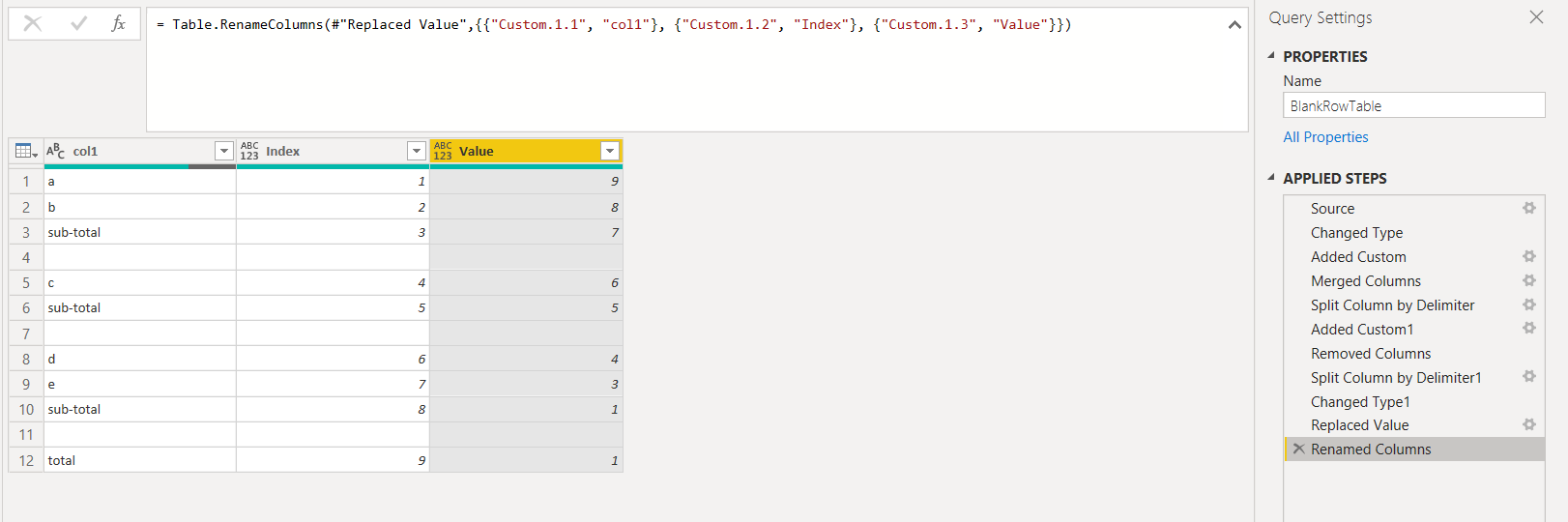
Task: Click 'total' cell in row 12
Action: tap(140, 460)
